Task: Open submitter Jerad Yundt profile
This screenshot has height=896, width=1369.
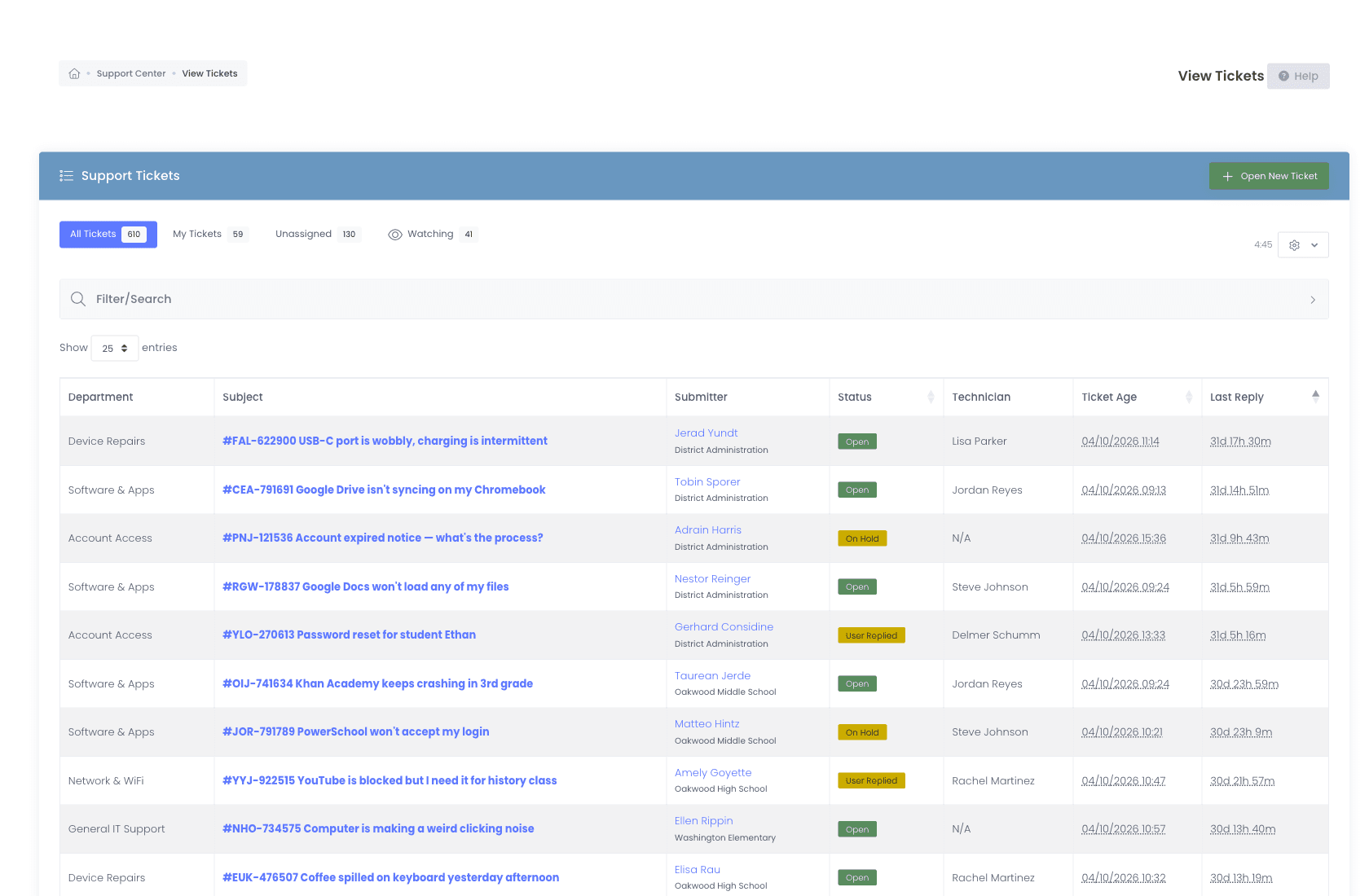Action: point(707,433)
